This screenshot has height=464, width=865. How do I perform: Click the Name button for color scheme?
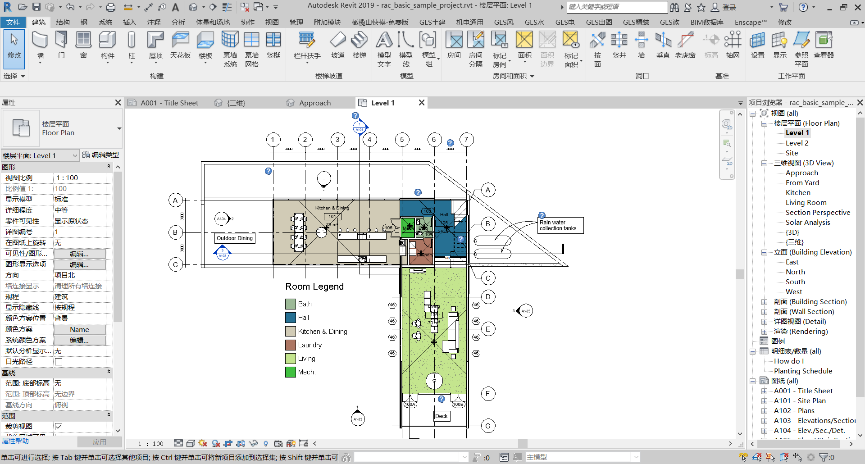(x=79, y=328)
